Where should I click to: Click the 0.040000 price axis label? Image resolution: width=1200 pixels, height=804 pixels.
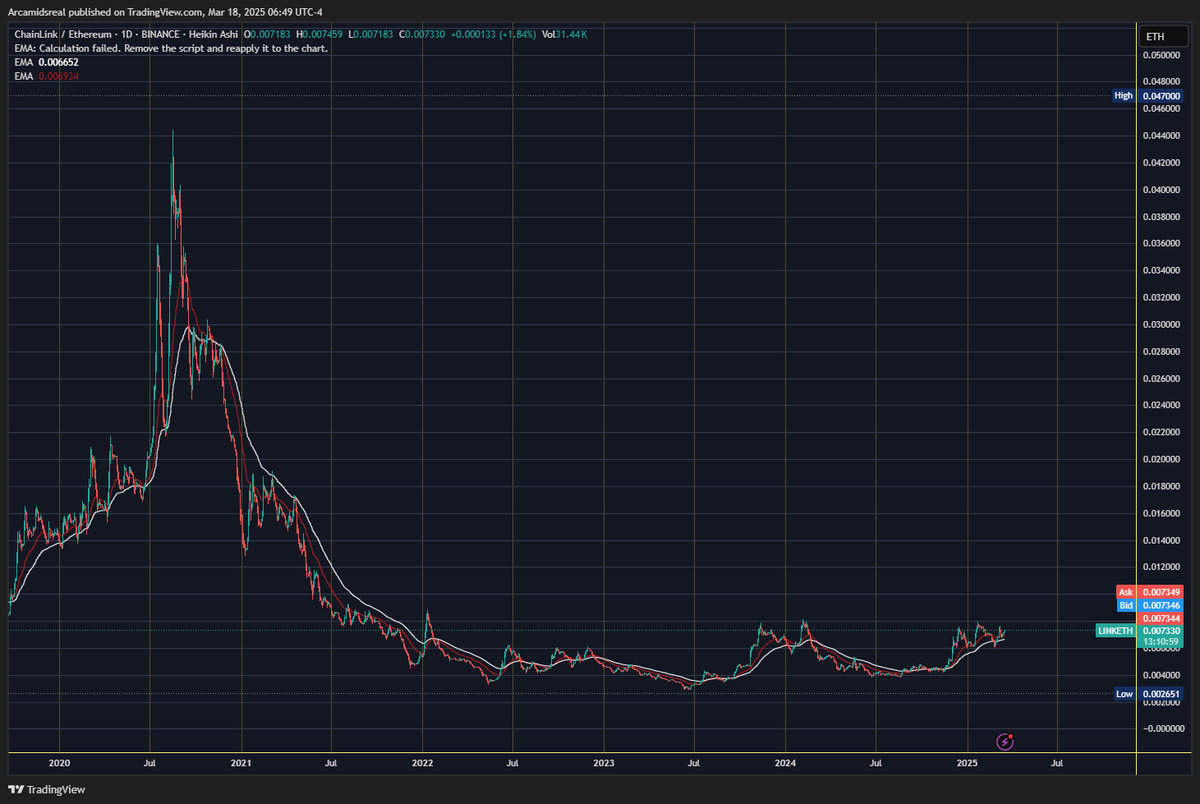click(x=1164, y=189)
